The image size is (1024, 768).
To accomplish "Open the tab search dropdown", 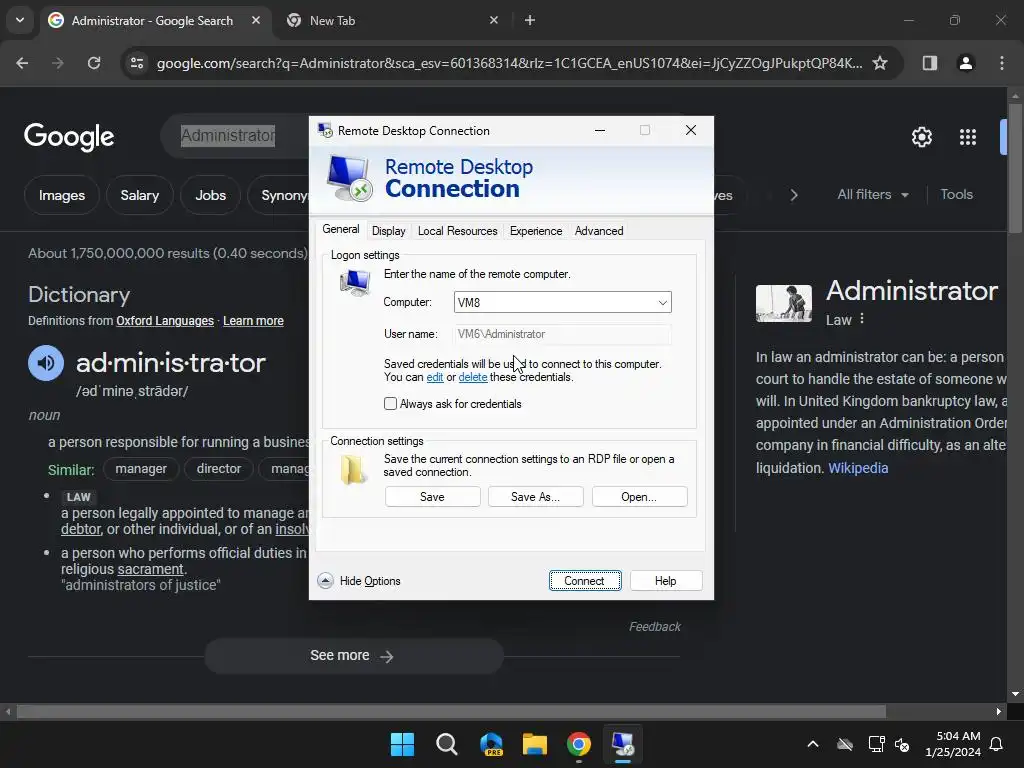I will (20, 20).
